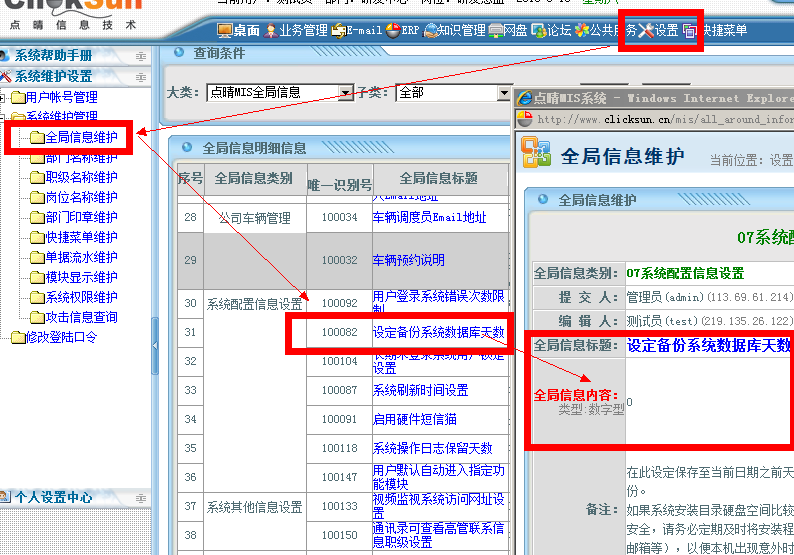Open 业务管理 from the top toolbar
This screenshot has height=555, width=794.
coord(296,31)
